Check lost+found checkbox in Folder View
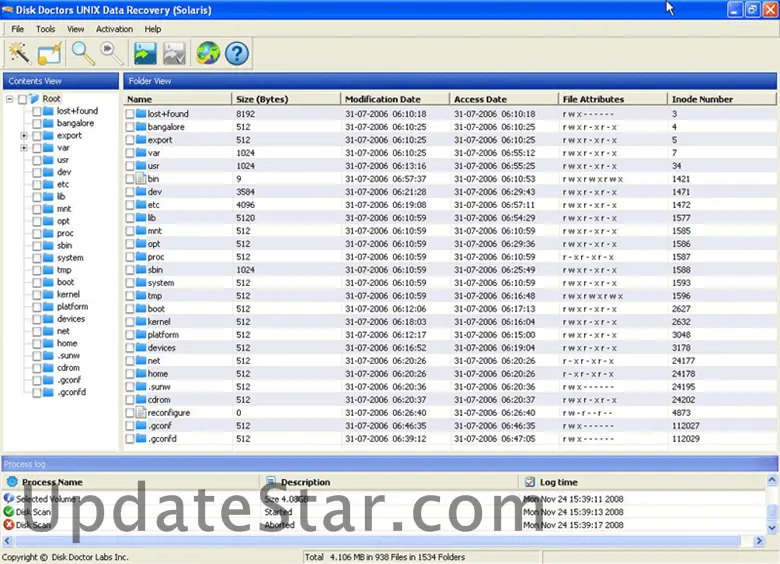The height and width of the screenshot is (564, 780). click(130, 114)
